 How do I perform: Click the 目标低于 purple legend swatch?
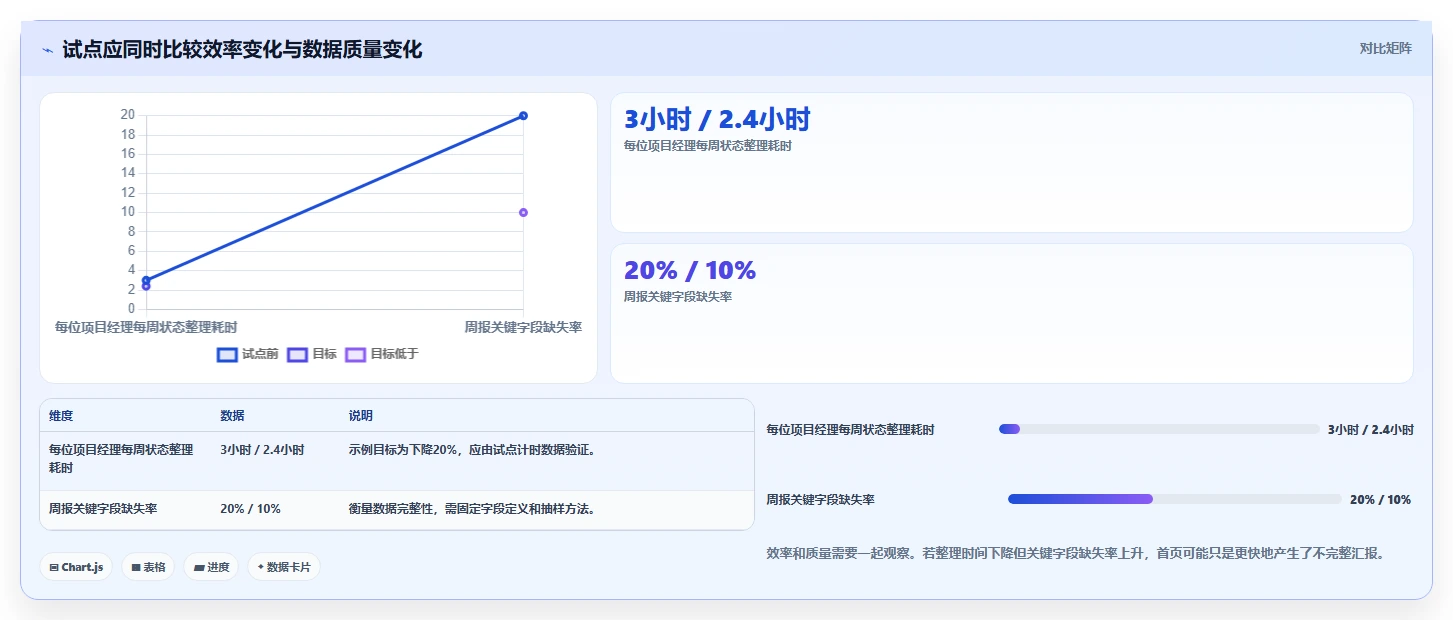355,354
